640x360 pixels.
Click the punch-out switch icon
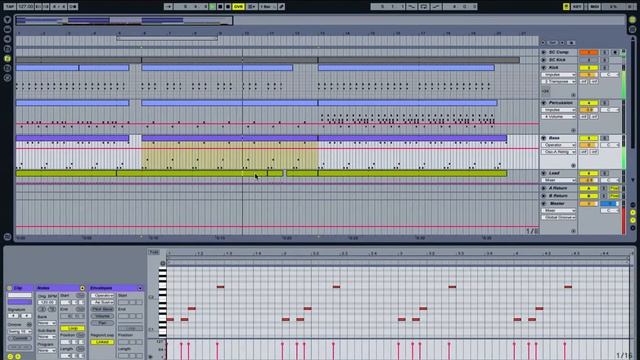coord(436,7)
